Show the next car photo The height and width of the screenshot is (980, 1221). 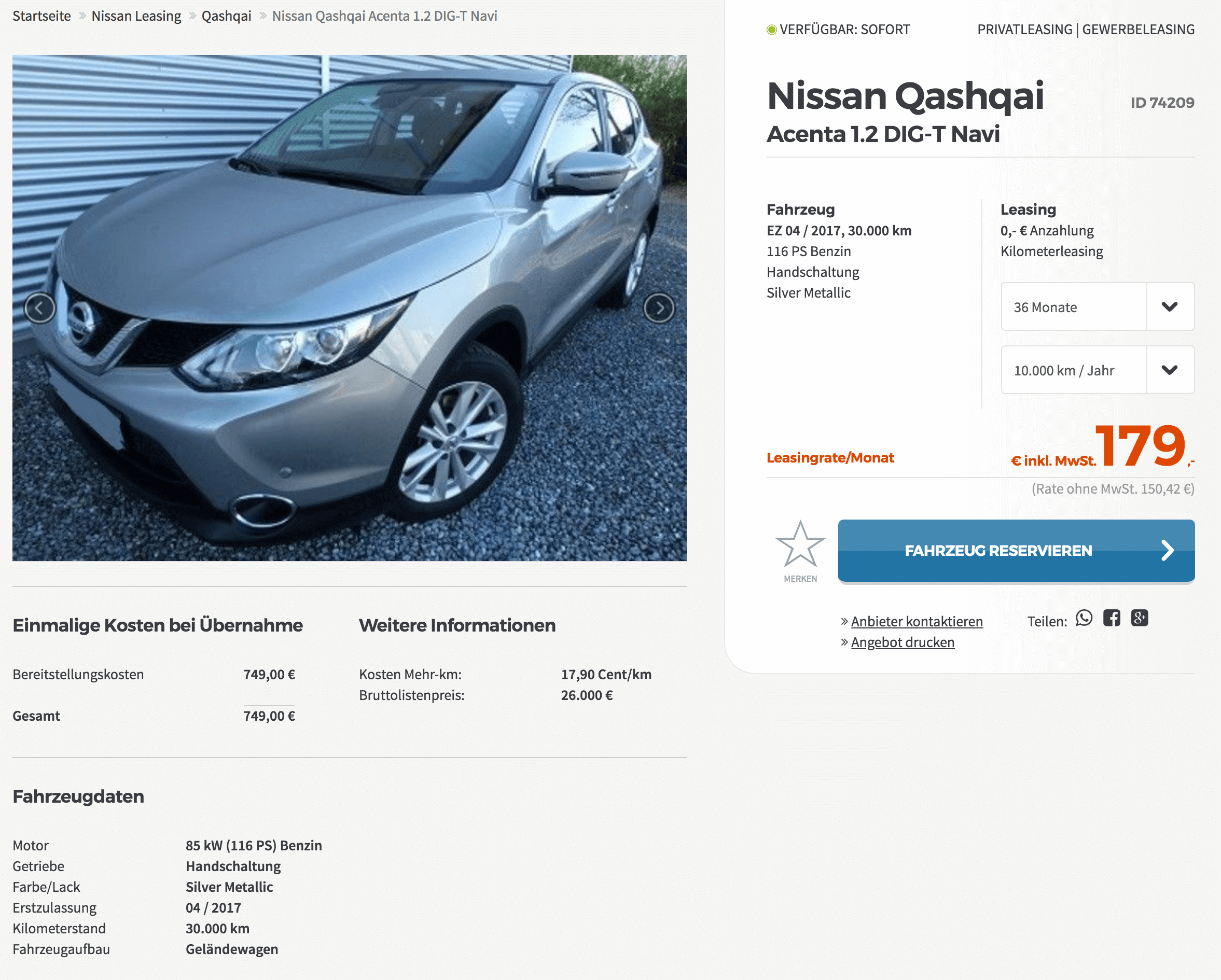(x=659, y=309)
